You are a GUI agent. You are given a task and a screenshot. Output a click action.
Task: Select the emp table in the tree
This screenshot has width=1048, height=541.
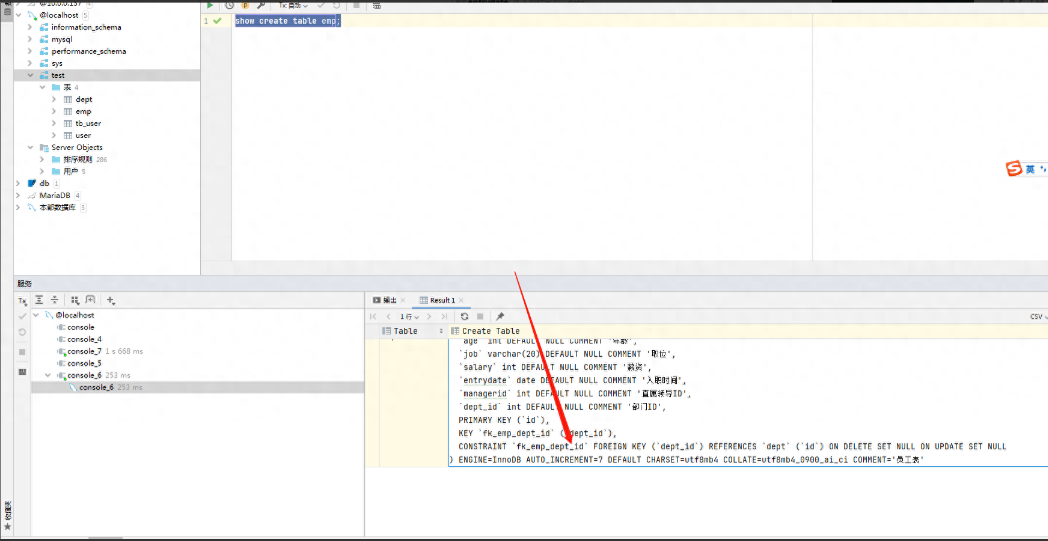coord(84,112)
